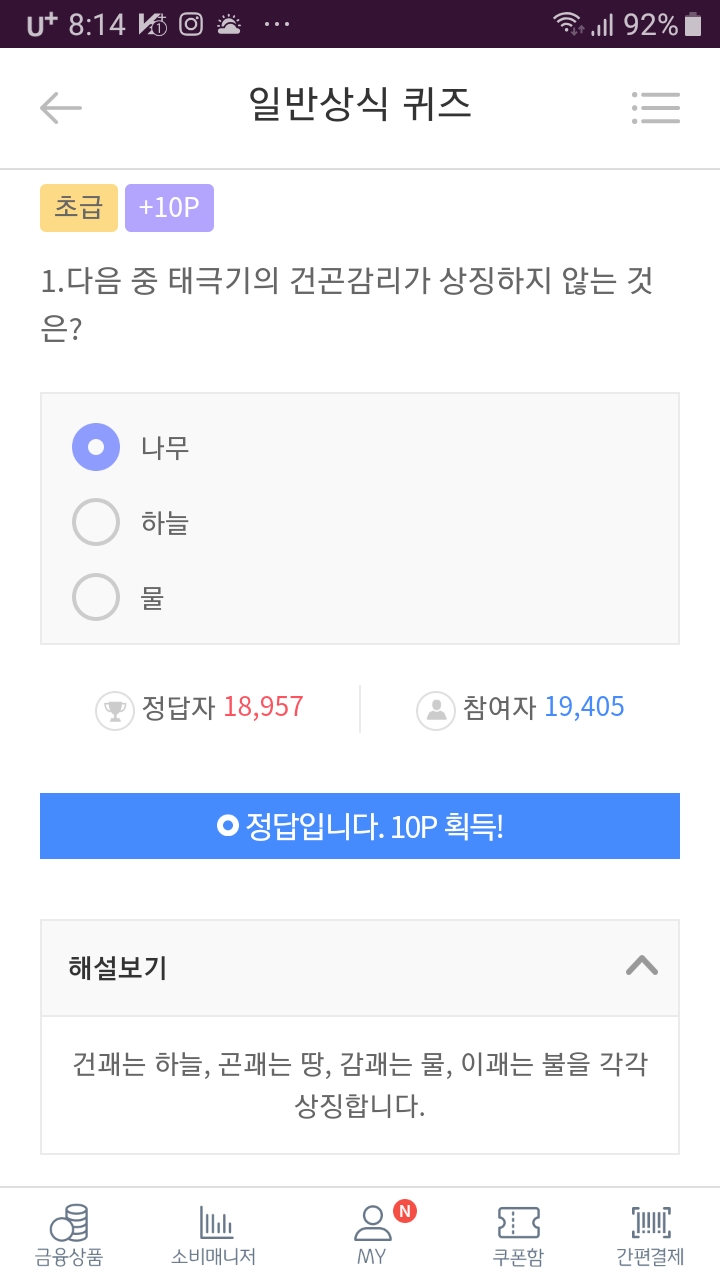The width and height of the screenshot is (720, 1280).
Task: Select the 나무 radio option
Action: coord(96,447)
